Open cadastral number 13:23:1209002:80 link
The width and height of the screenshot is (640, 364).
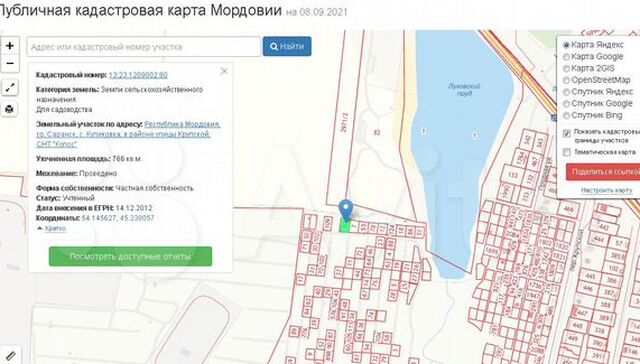(138, 75)
